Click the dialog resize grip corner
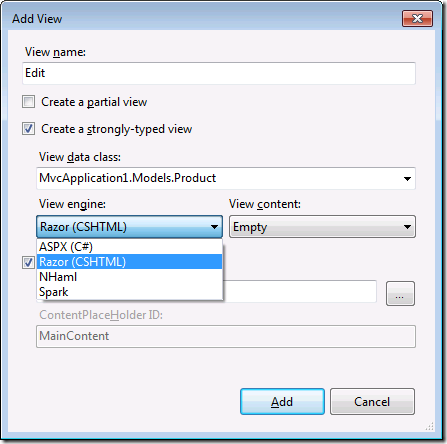447x444 pixels. (x=430, y=427)
